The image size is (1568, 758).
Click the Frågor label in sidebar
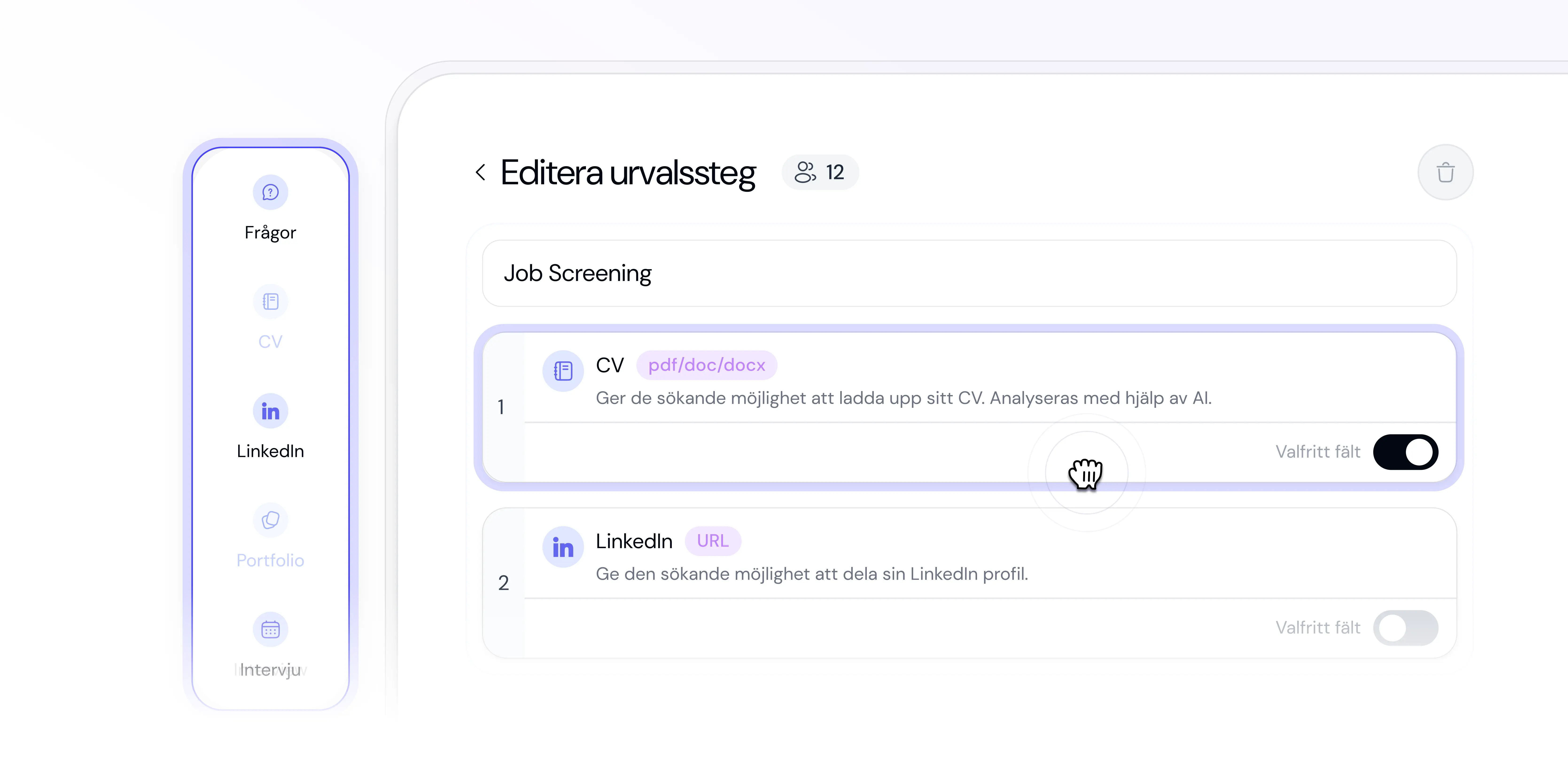tap(270, 233)
